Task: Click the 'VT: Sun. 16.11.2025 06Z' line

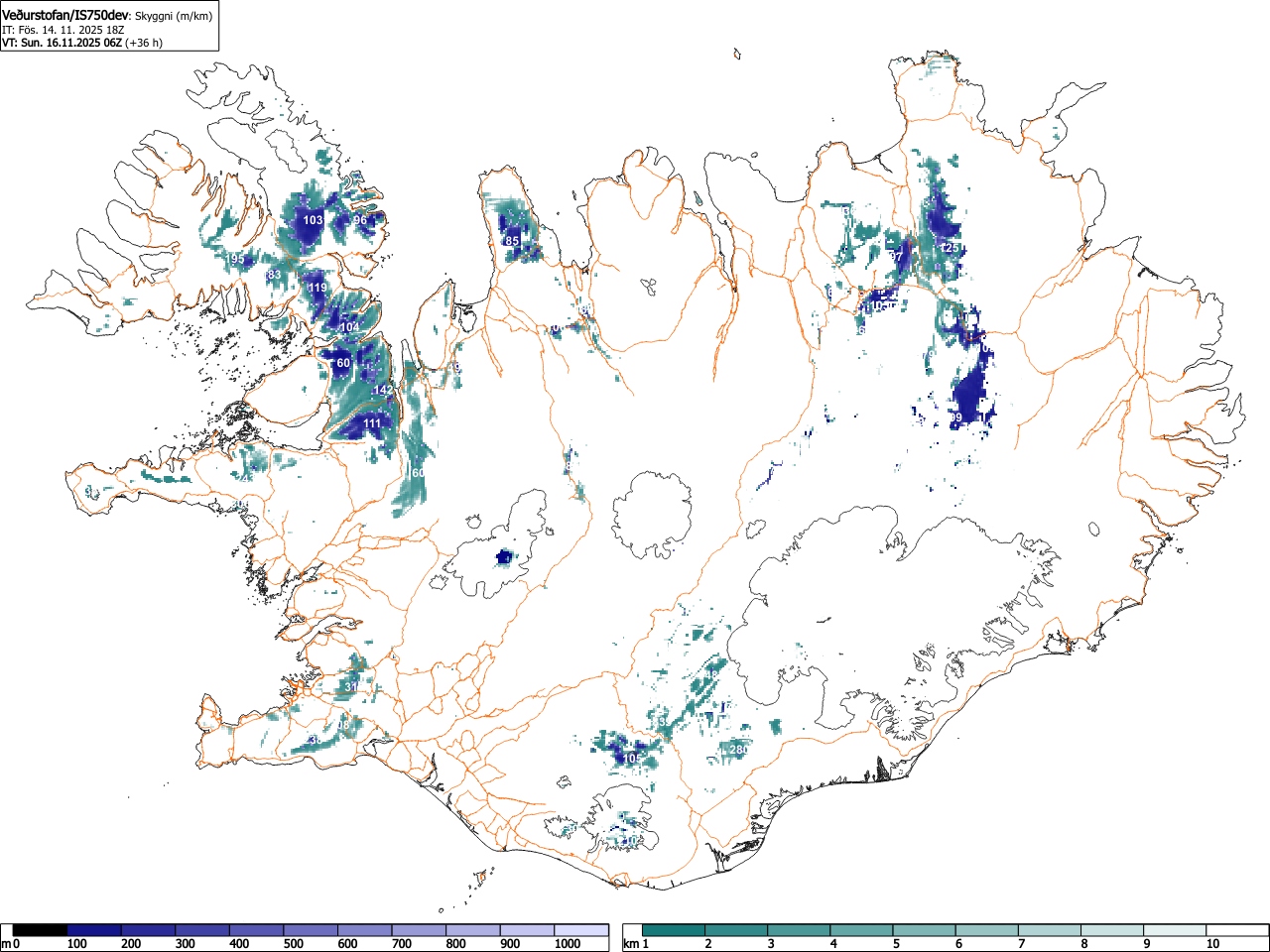Action: tap(63, 43)
